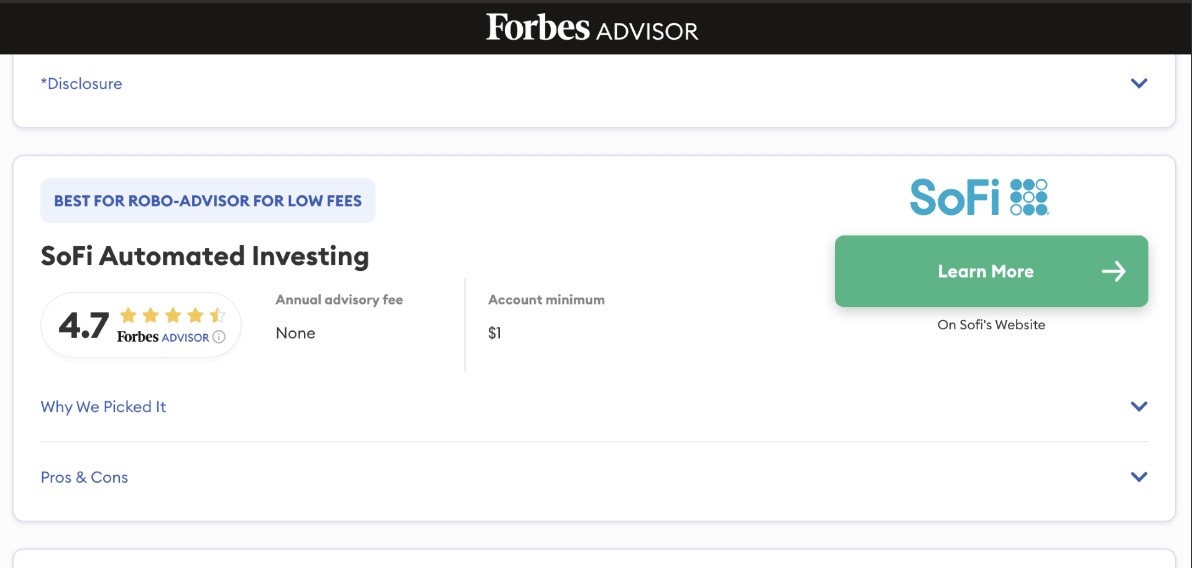The image size is (1192, 568).
Task: Expand the Disclosure chevron arrow
Action: click(1138, 83)
